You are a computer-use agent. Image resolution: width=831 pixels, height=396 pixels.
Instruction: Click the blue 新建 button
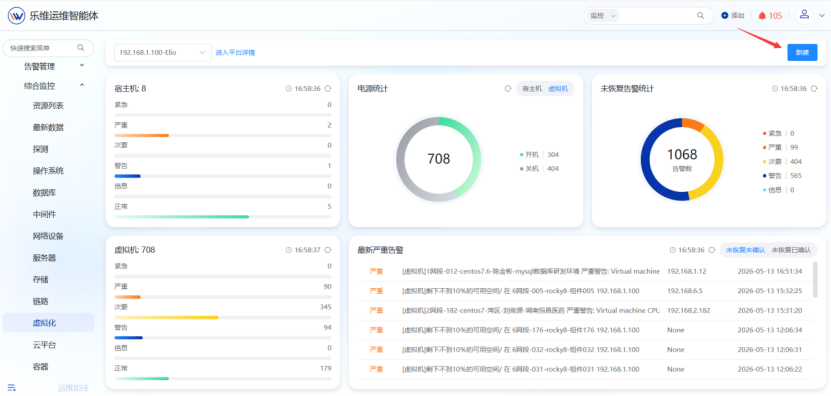coord(802,52)
